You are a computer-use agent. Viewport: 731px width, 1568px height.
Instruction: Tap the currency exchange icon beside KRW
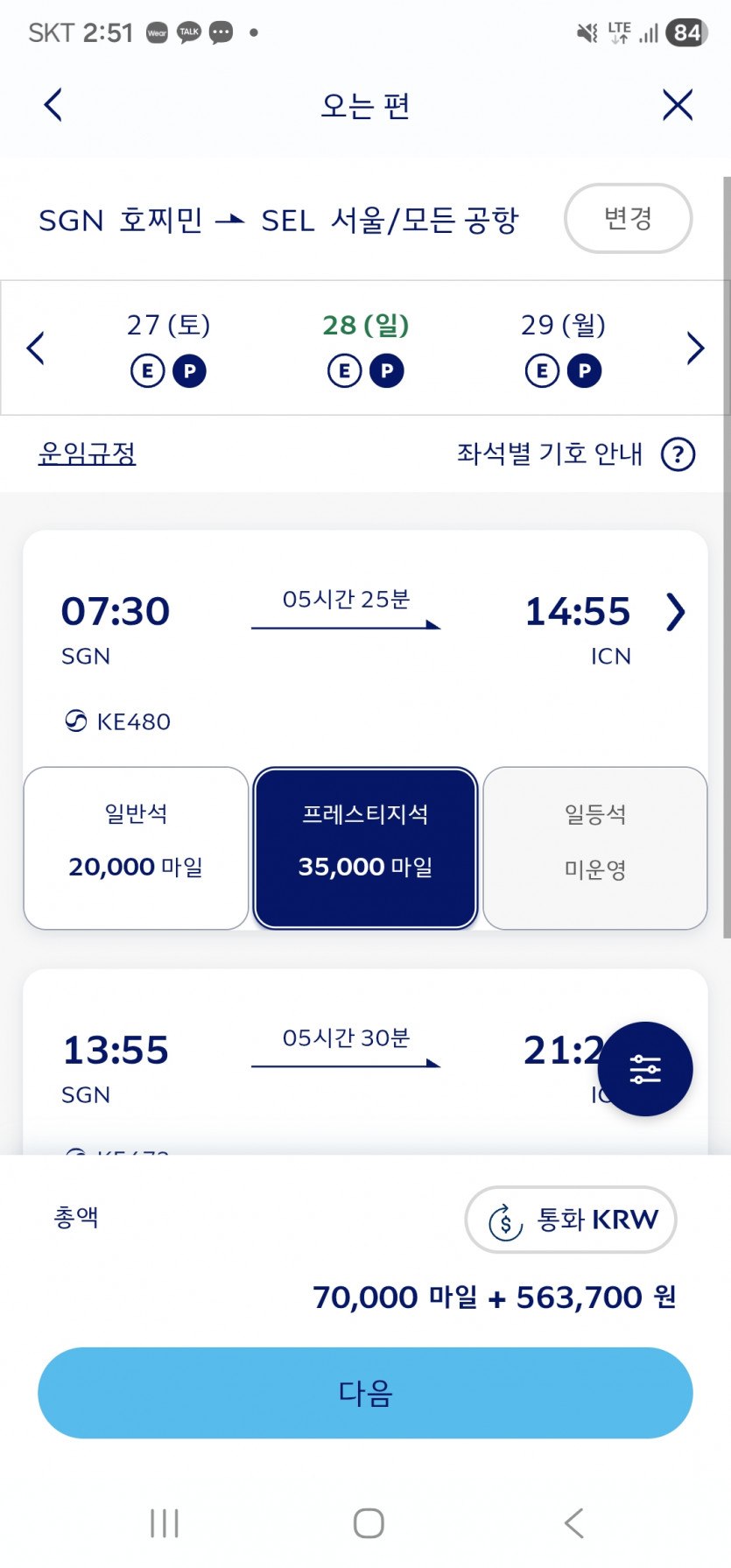(x=505, y=1220)
